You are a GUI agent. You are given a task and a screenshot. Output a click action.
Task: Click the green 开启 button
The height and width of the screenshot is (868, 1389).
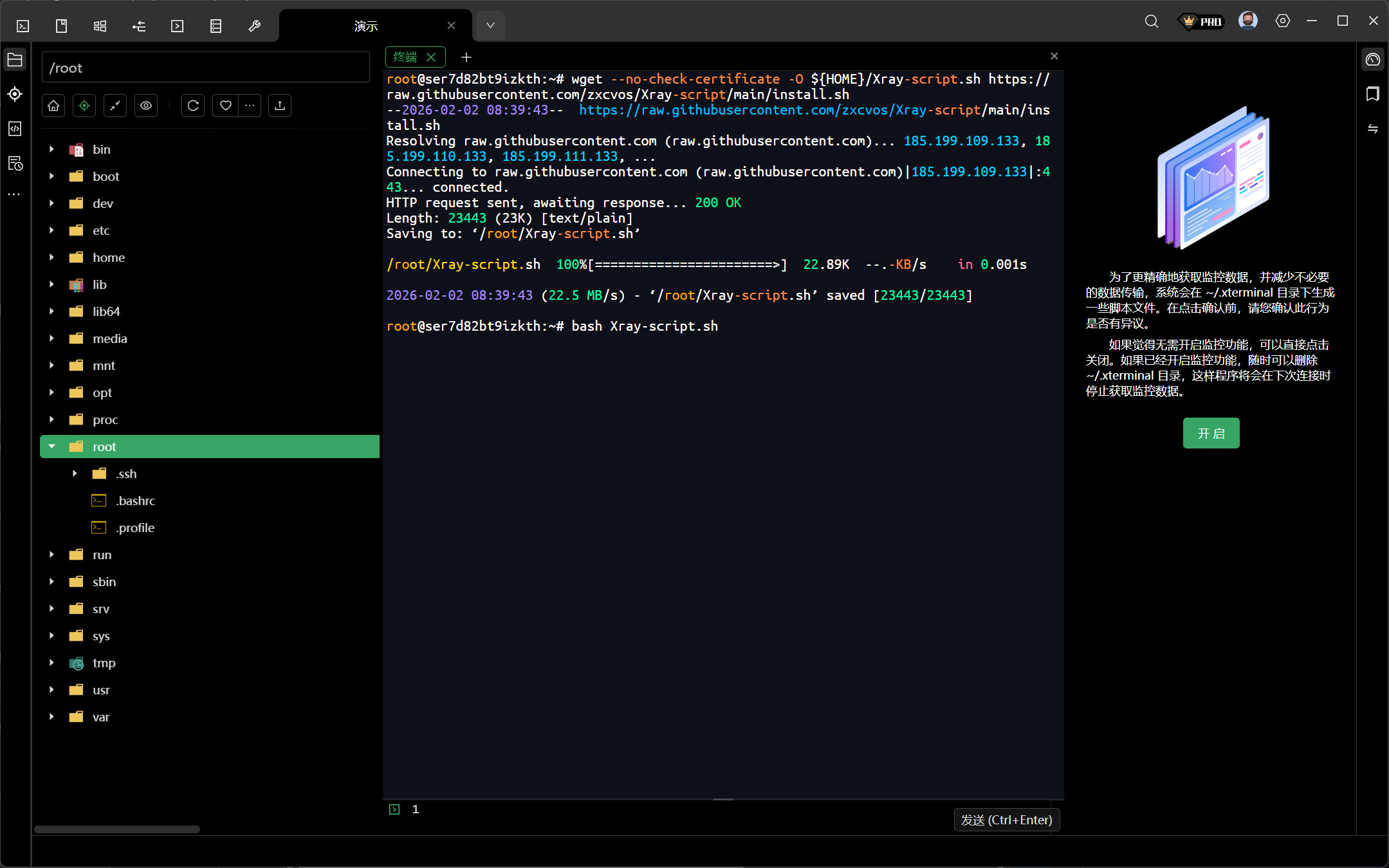pyautogui.click(x=1211, y=433)
